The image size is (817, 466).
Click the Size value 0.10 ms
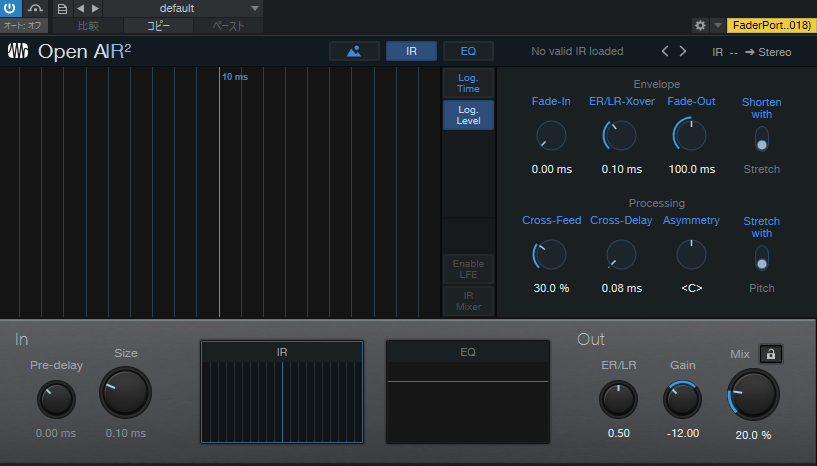126,433
